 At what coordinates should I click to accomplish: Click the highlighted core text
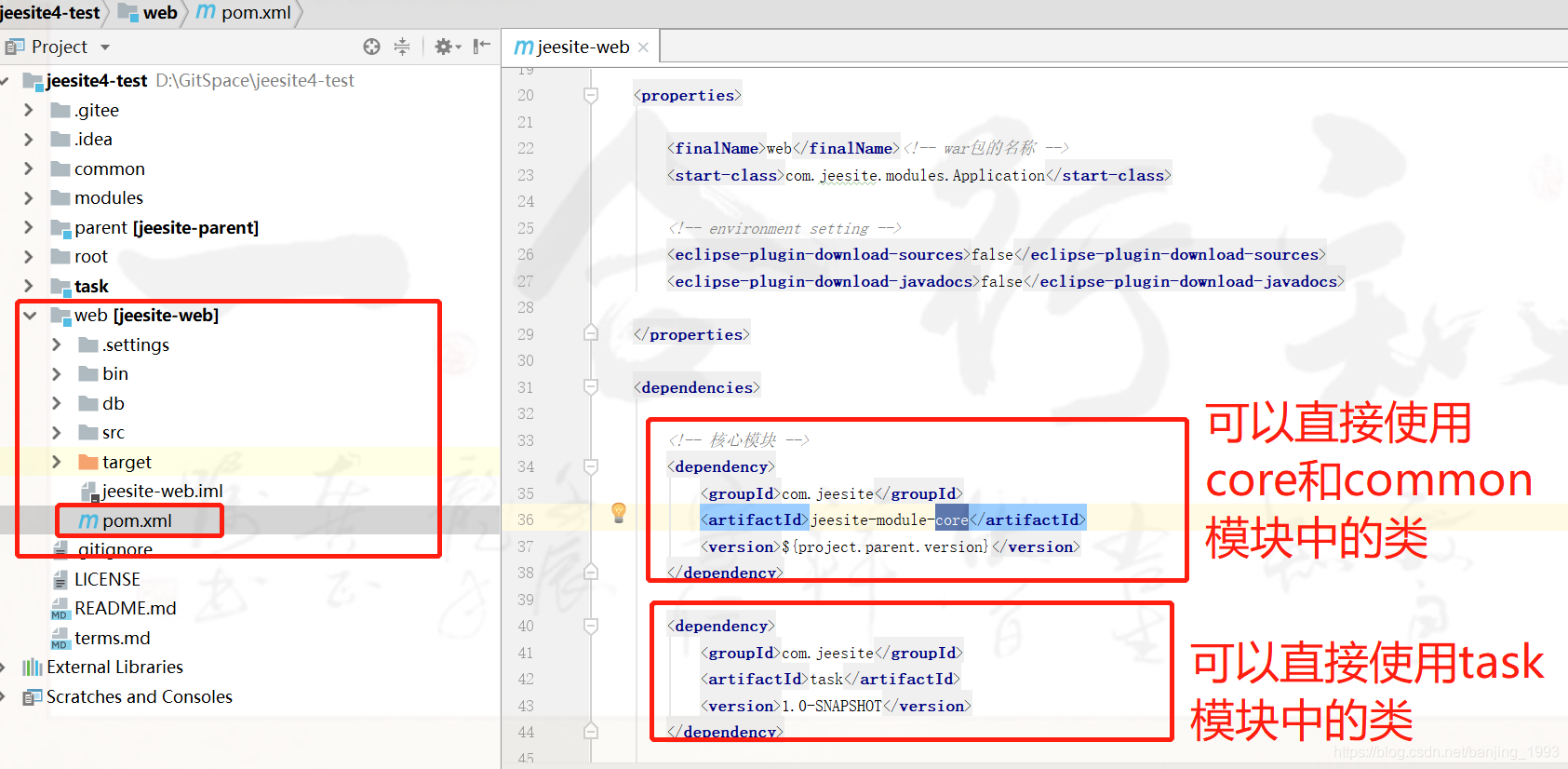pyautogui.click(x=952, y=519)
